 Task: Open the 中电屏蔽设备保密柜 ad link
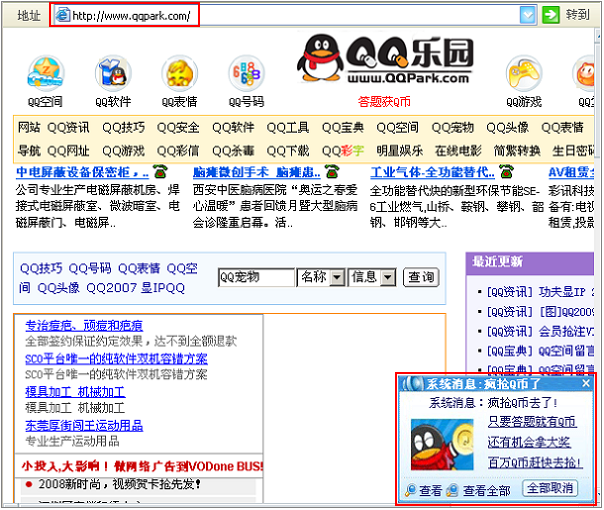[x=82, y=172]
